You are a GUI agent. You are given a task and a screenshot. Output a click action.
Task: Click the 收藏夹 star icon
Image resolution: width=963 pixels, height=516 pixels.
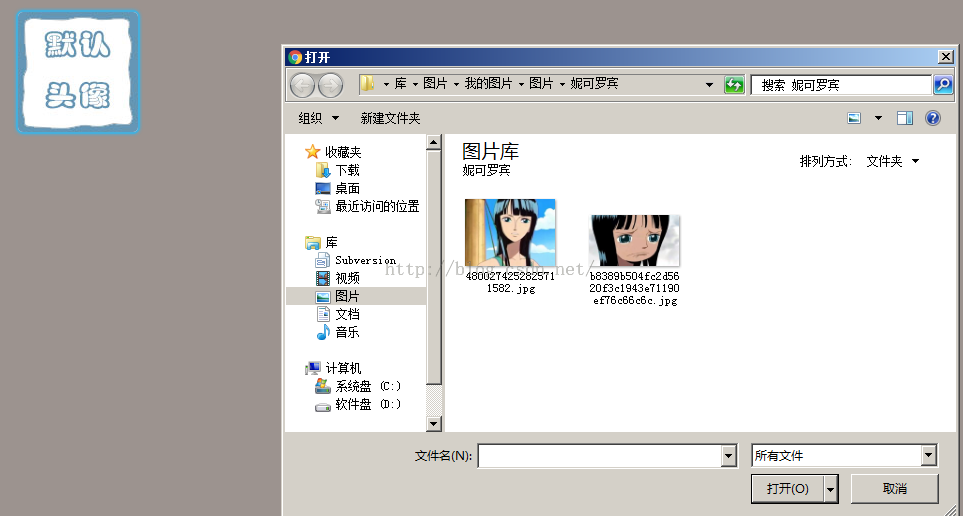coord(313,152)
